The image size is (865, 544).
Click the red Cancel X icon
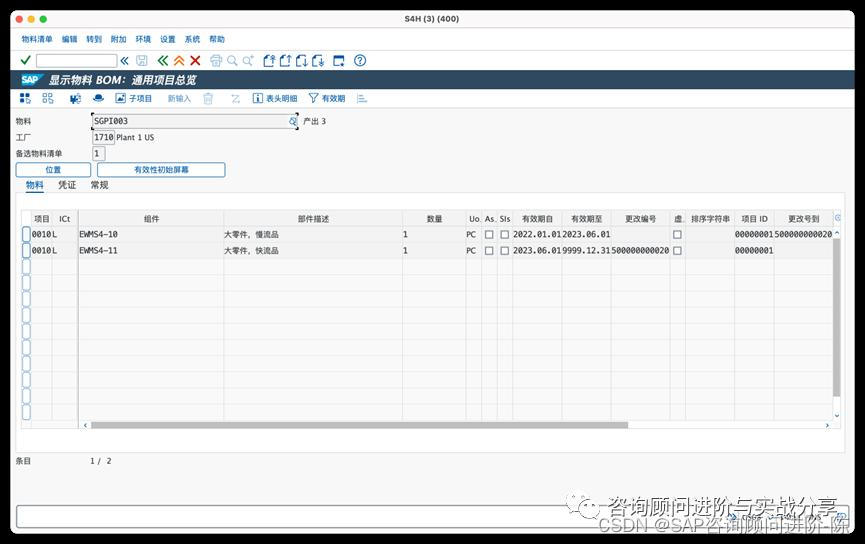pos(195,61)
